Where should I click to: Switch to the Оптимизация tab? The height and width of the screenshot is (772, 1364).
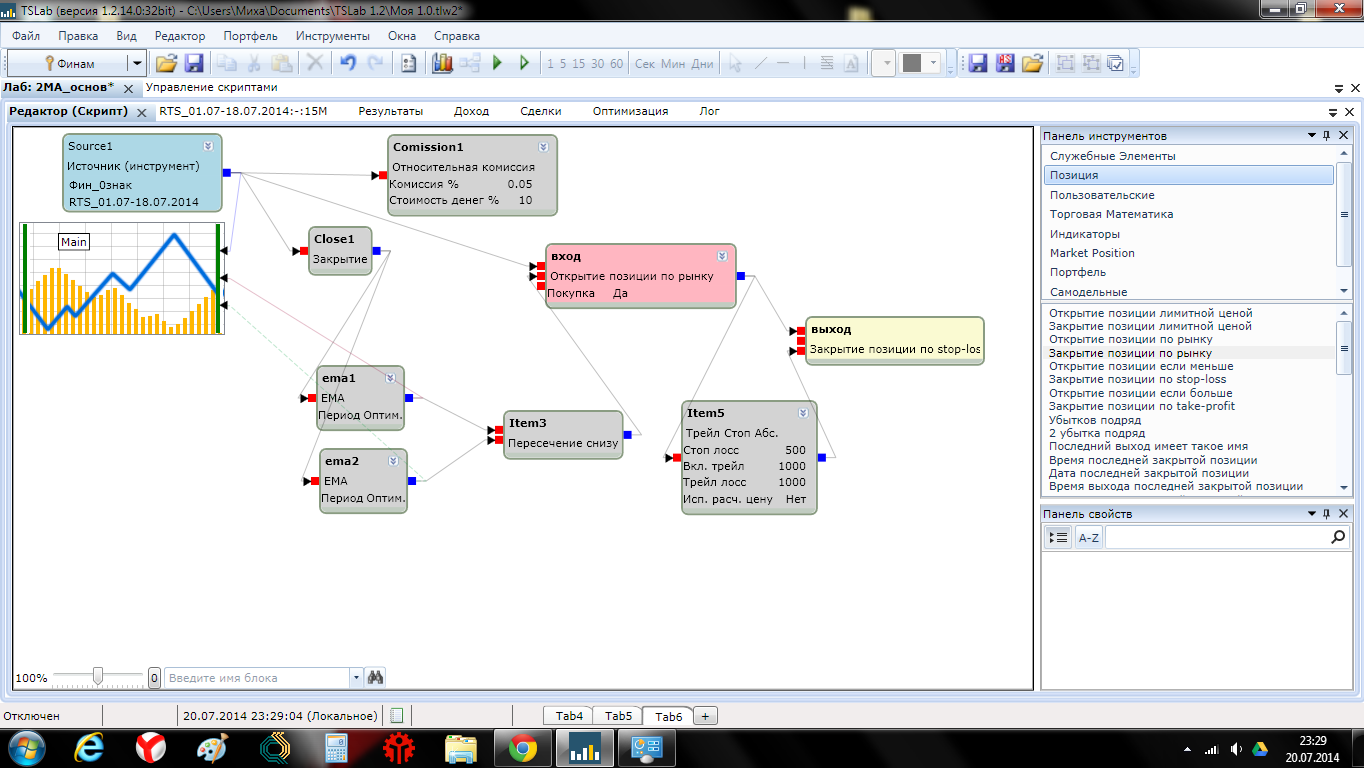coord(630,111)
